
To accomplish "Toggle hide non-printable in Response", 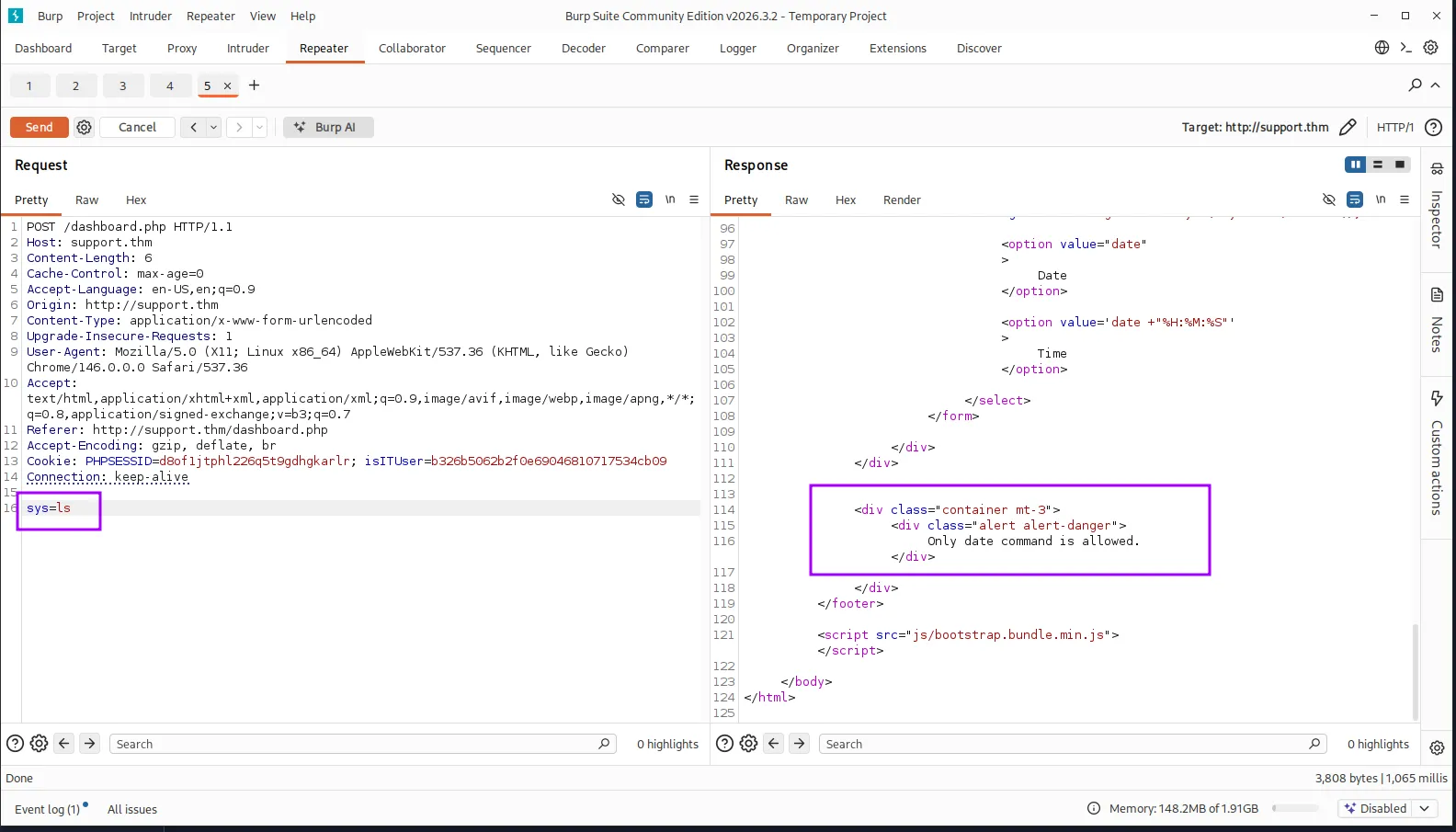I will (x=1329, y=199).
